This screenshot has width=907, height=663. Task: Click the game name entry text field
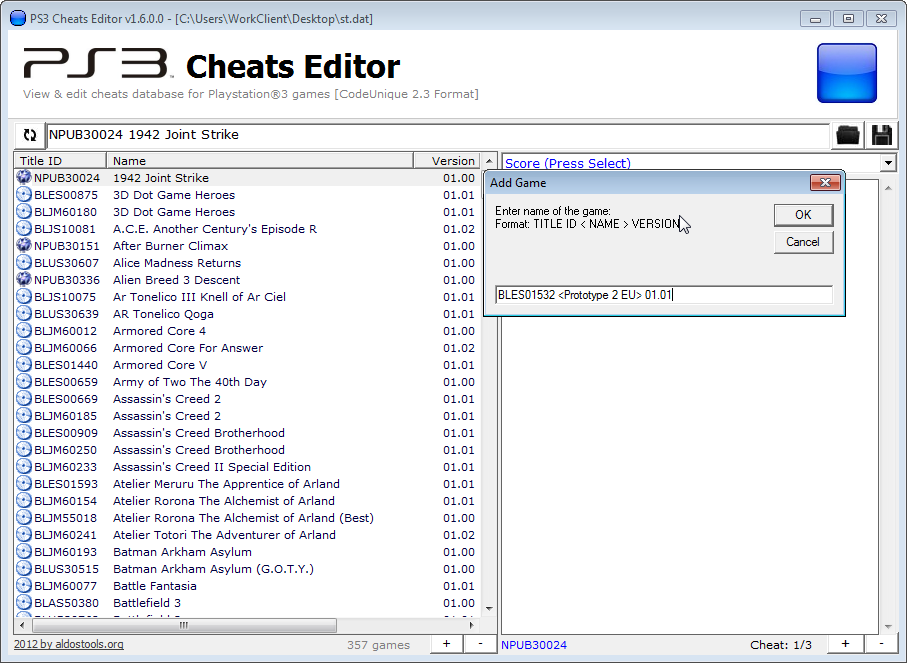[664, 295]
